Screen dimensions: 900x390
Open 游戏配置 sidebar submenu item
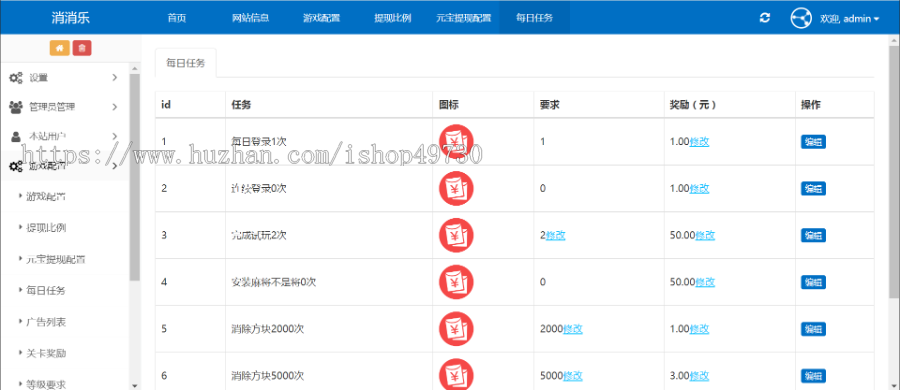click(46, 197)
